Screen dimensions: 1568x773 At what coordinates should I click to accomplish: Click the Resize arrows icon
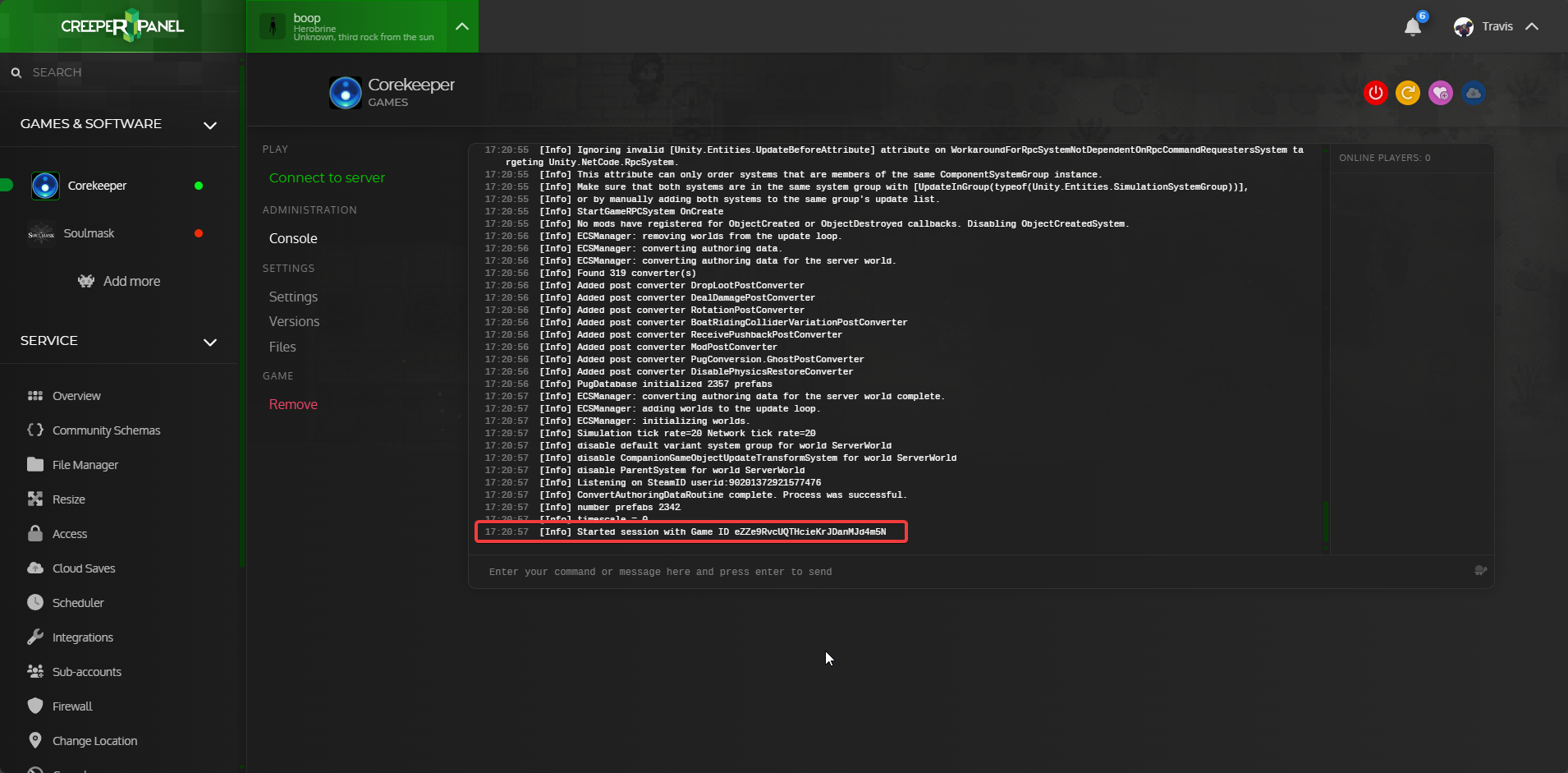pyautogui.click(x=35, y=499)
